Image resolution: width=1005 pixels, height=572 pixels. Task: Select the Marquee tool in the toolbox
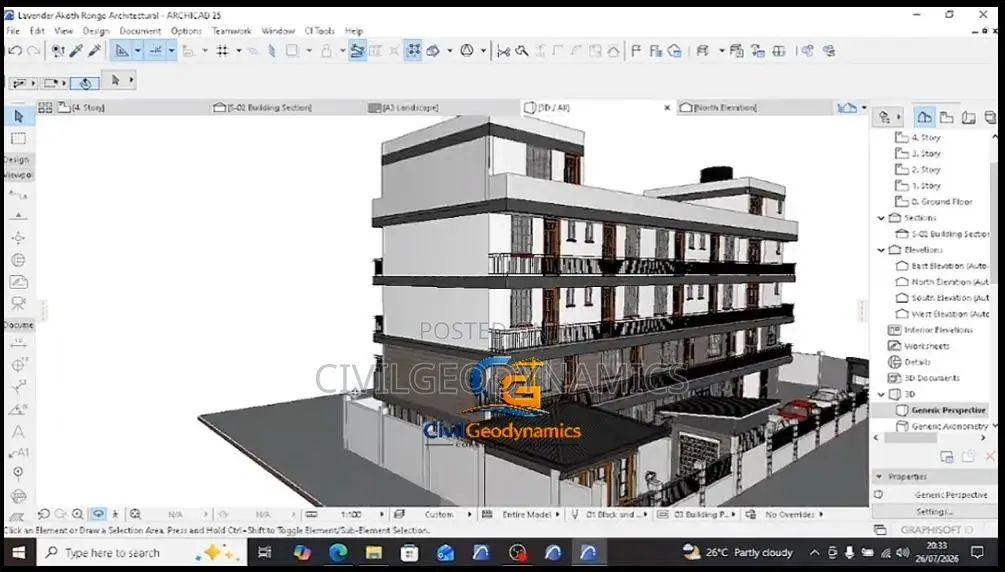point(19,139)
